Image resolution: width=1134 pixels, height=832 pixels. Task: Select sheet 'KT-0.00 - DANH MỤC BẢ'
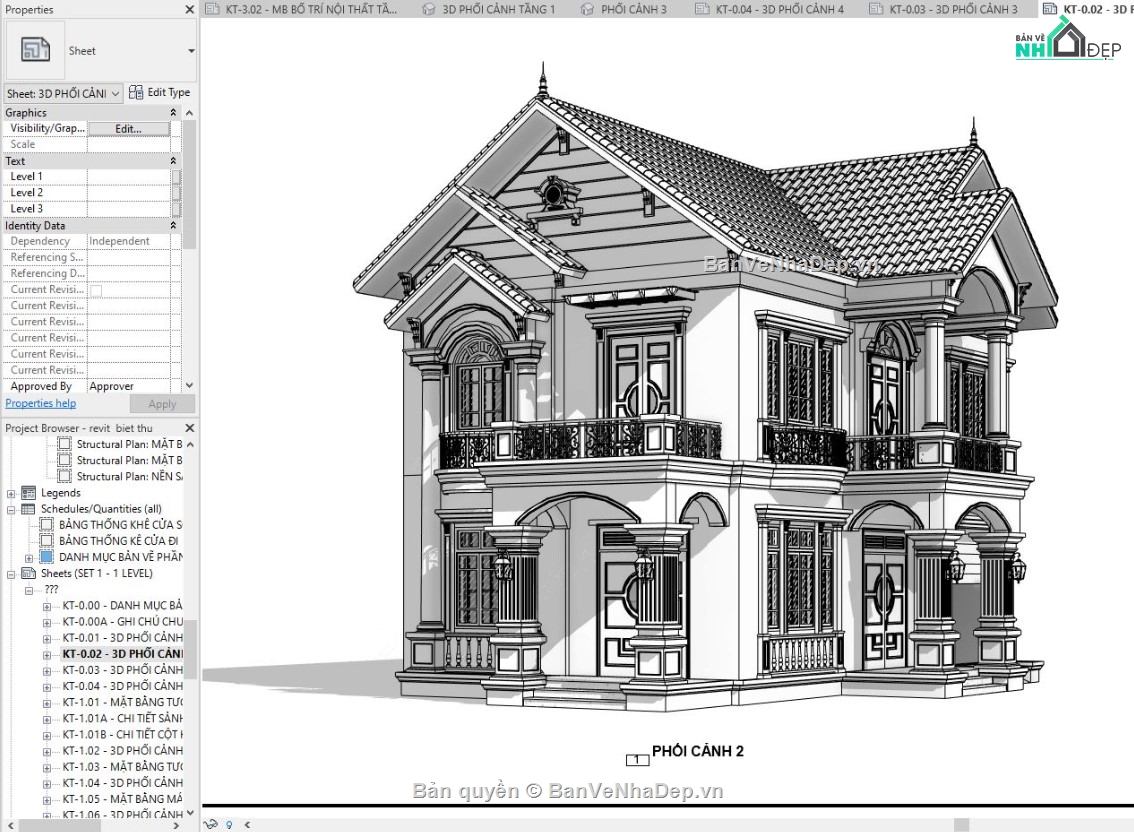coord(122,606)
